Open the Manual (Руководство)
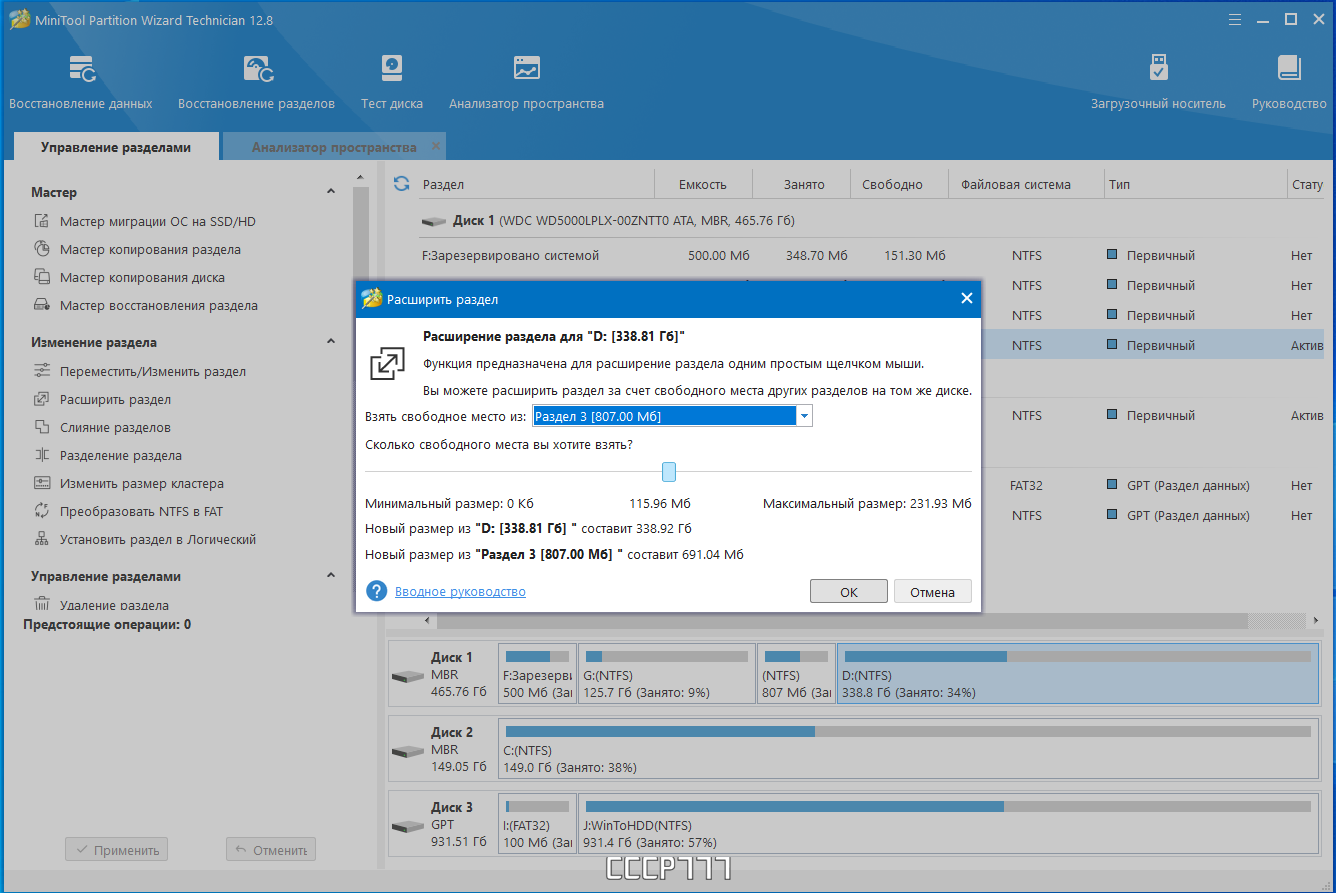This screenshot has height=893, width=1336. 1289,82
